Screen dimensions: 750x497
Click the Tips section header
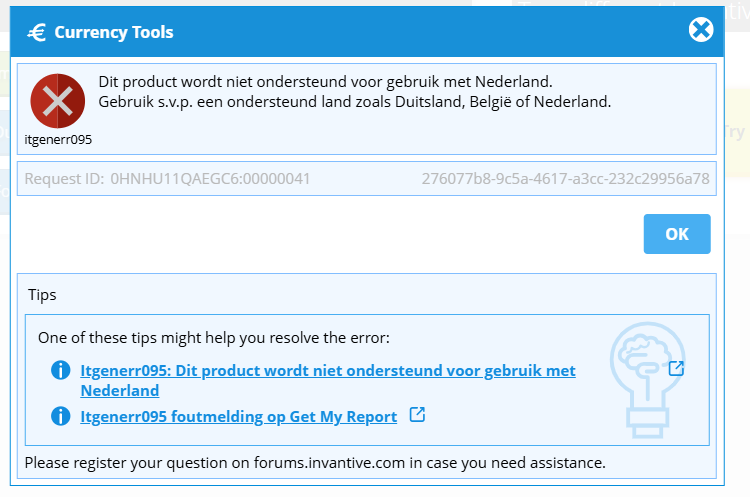(42, 295)
